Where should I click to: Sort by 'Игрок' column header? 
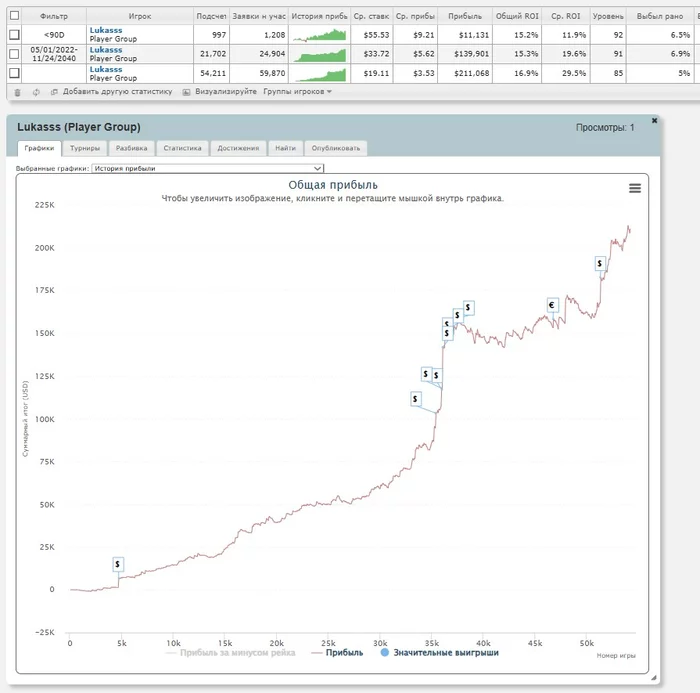pyautogui.click(x=140, y=16)
